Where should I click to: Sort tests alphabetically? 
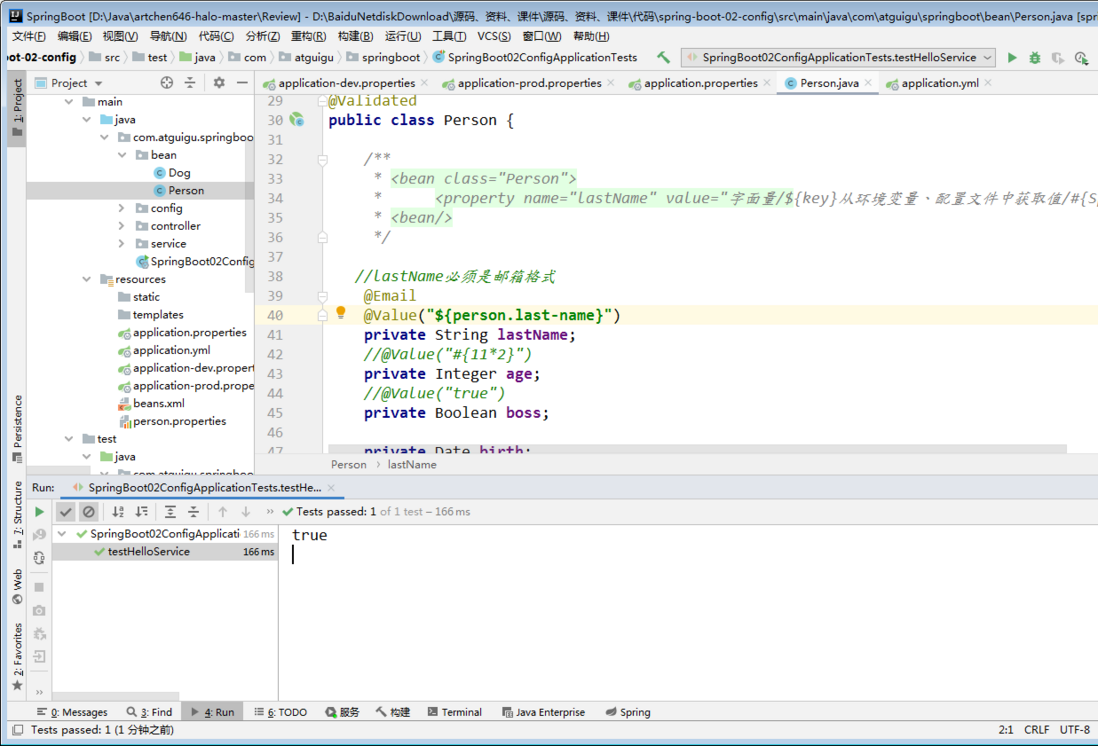tap(118, 512)
